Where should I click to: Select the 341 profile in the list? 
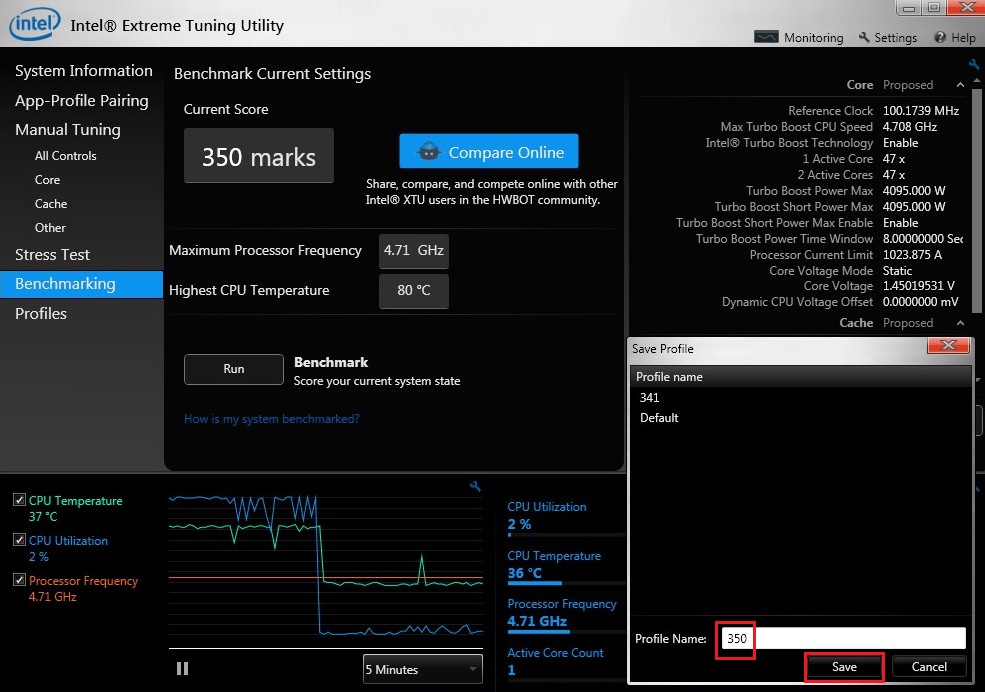coord(650,398)
